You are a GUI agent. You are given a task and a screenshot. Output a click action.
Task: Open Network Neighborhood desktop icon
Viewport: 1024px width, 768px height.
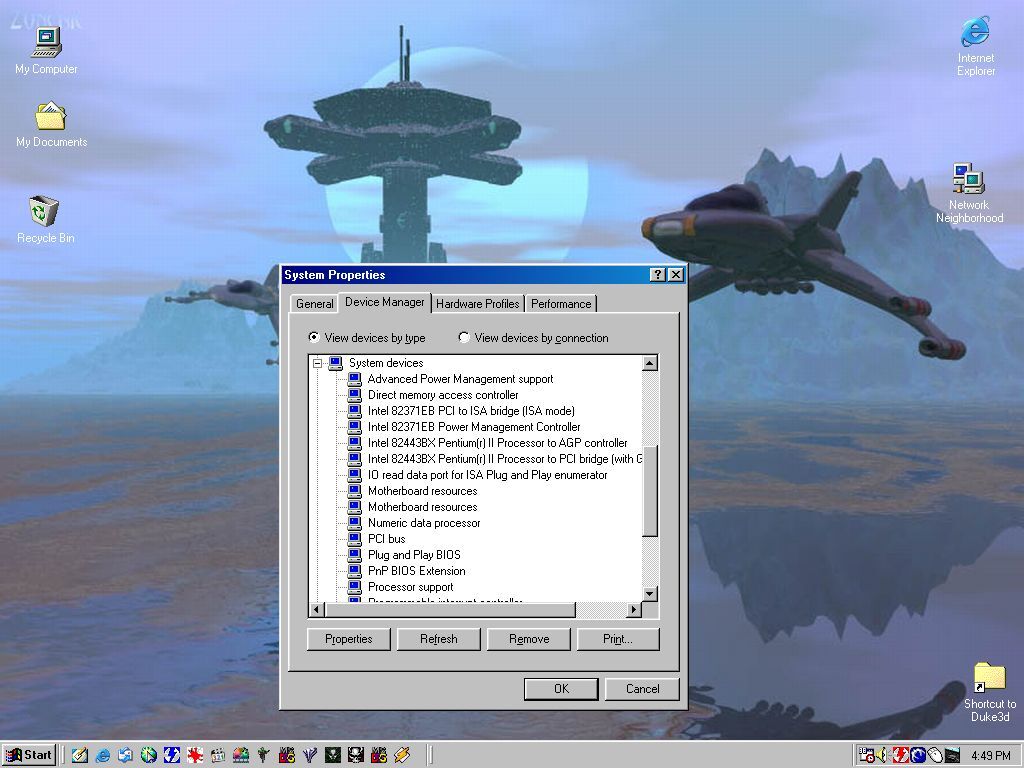(968, 180)
